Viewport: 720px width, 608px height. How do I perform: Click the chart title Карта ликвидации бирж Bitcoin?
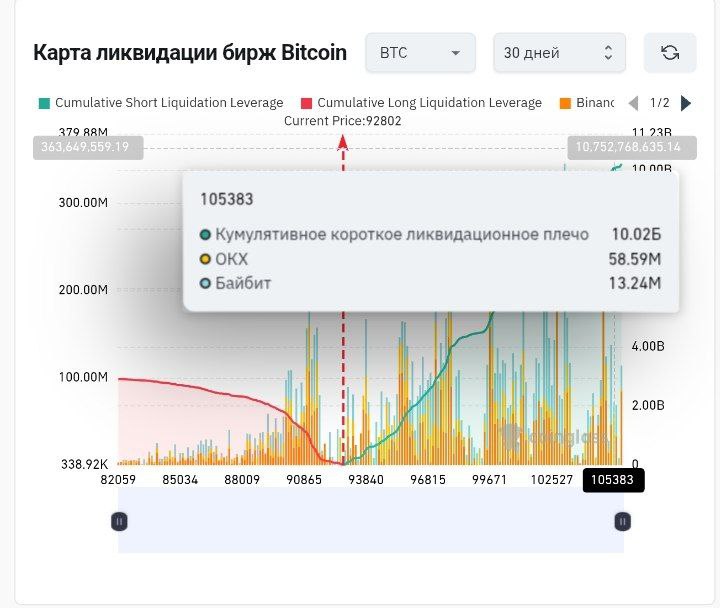point(190,52)
